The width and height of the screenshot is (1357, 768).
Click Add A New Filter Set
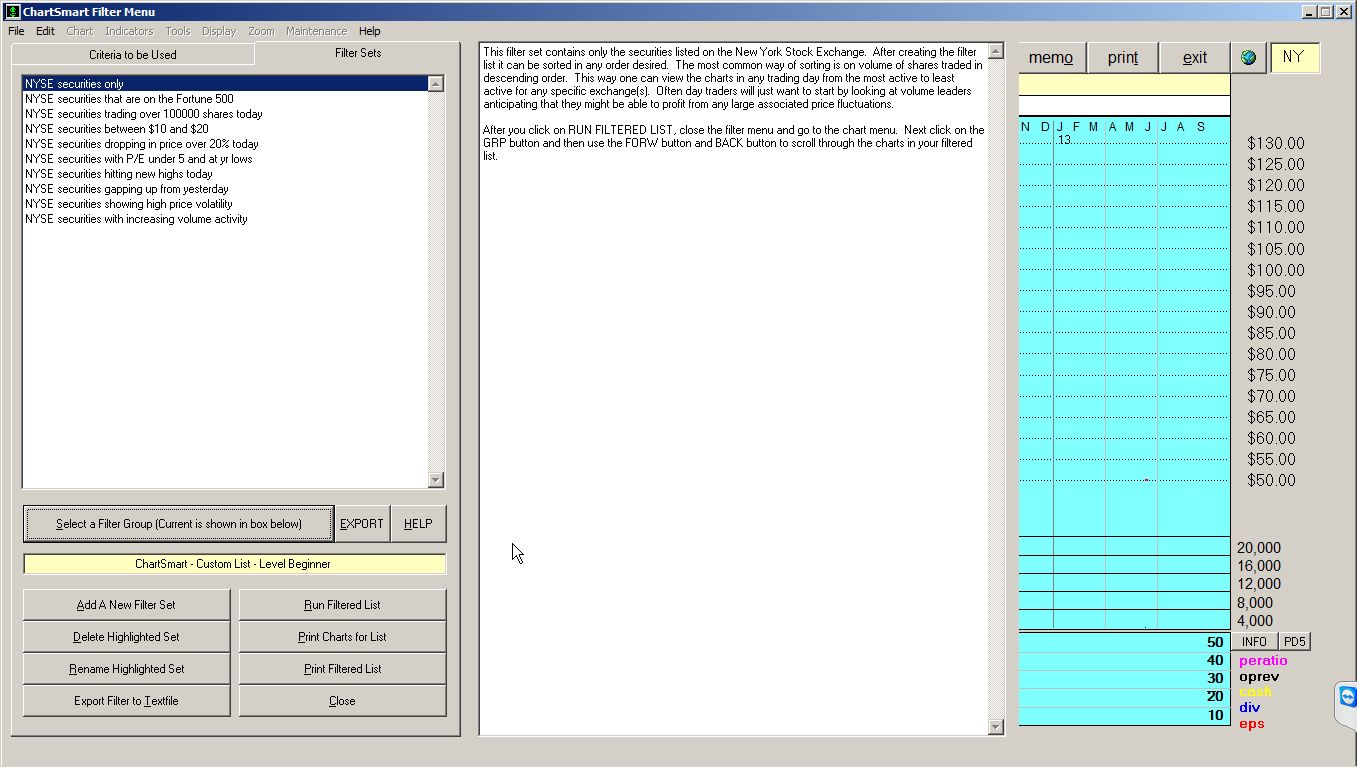click(126, 605)
